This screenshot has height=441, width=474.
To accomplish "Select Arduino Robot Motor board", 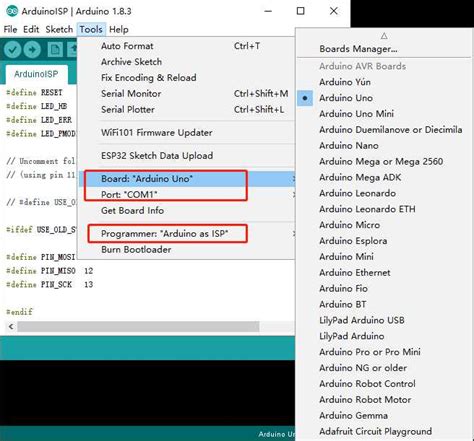I will 384,400.
